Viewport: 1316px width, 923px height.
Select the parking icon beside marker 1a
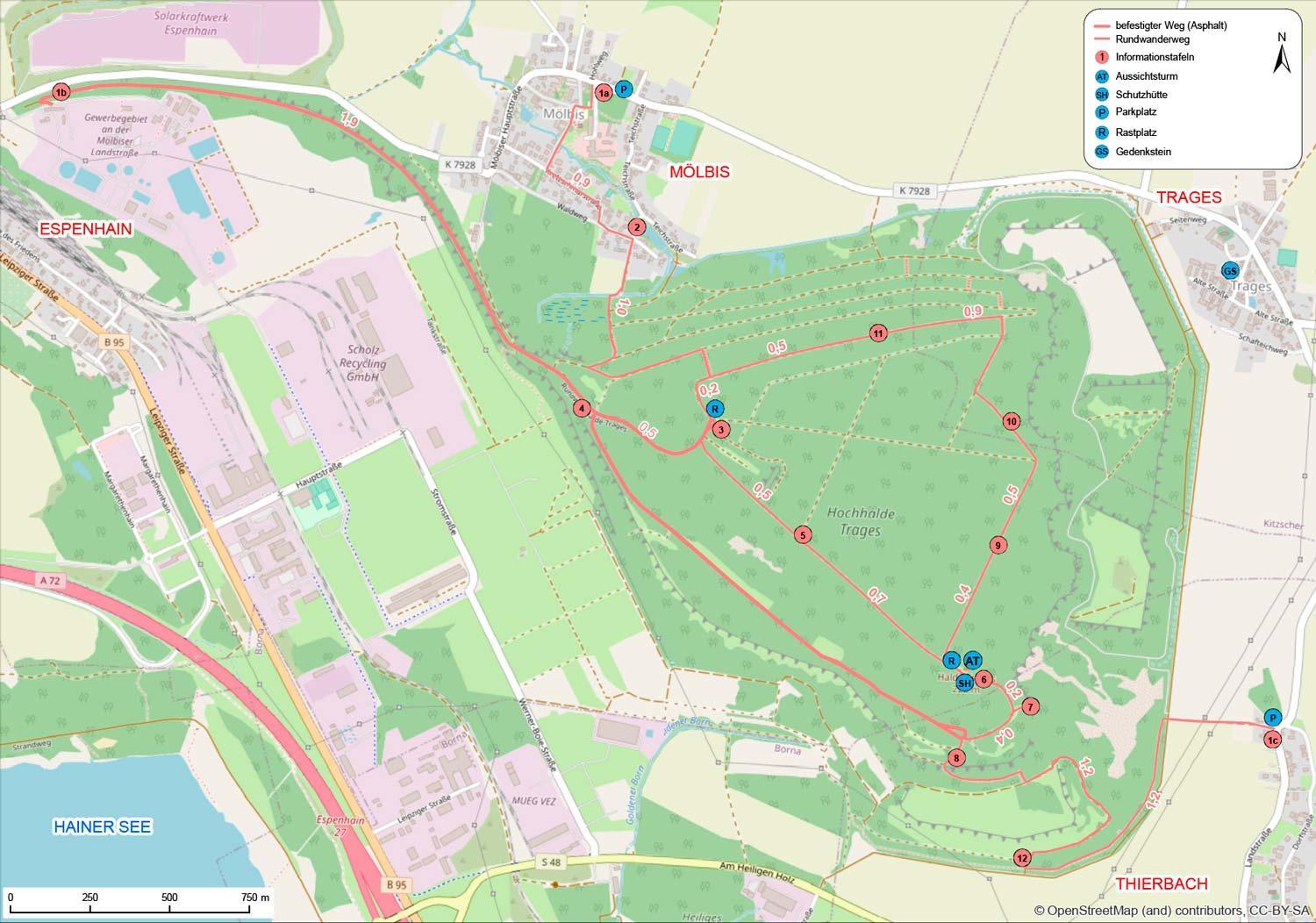[623, 89]
